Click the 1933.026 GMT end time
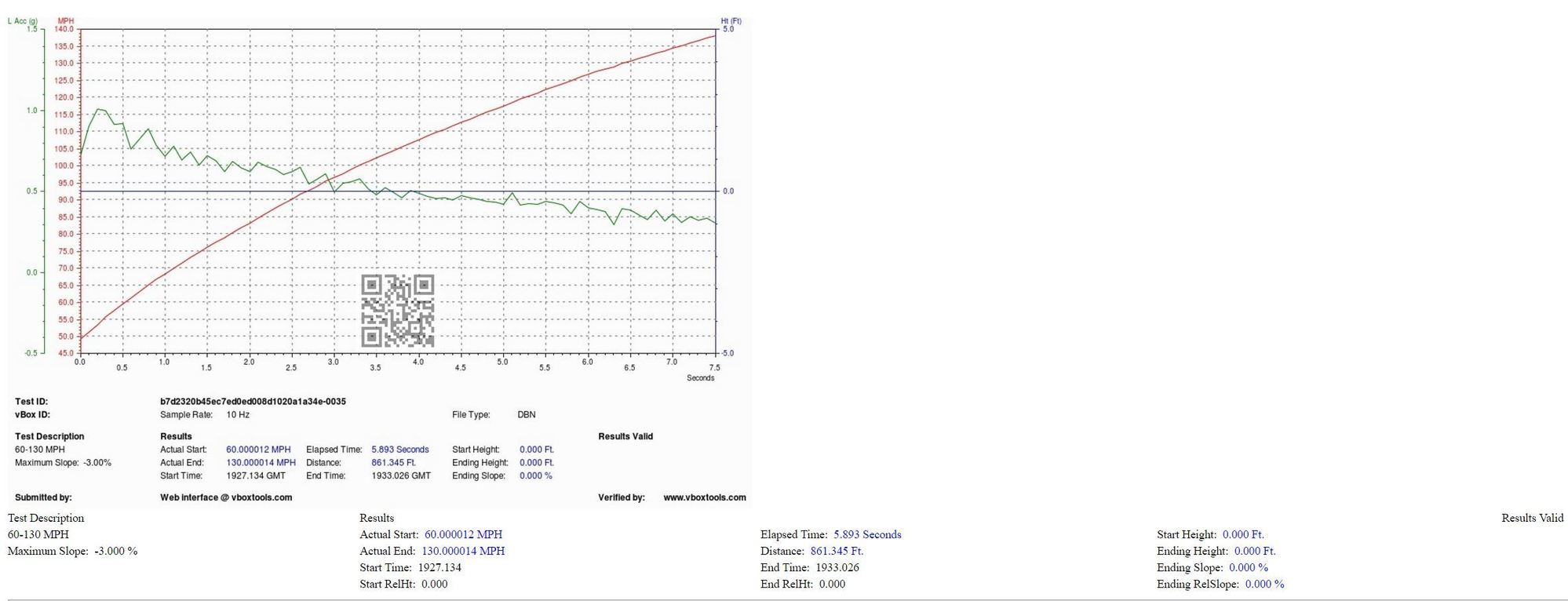The height and width of the screenshot is (601, 1568). [401, 475]
